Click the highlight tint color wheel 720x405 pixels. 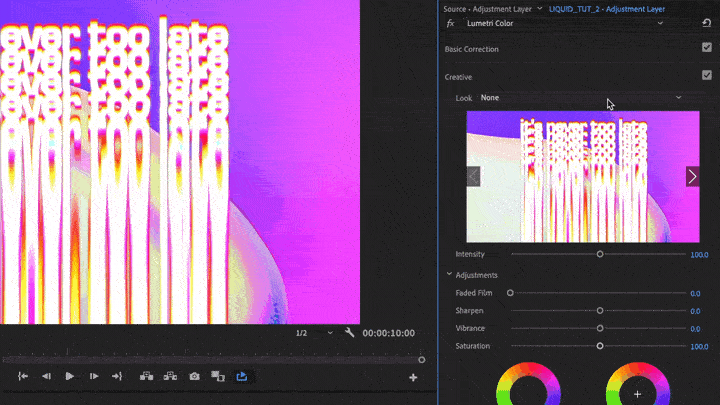(x=638, y=383)
